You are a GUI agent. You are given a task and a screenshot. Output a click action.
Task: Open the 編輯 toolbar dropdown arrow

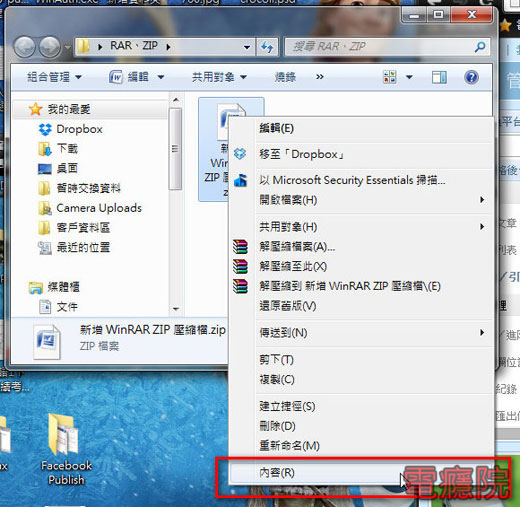coord(161,77)
